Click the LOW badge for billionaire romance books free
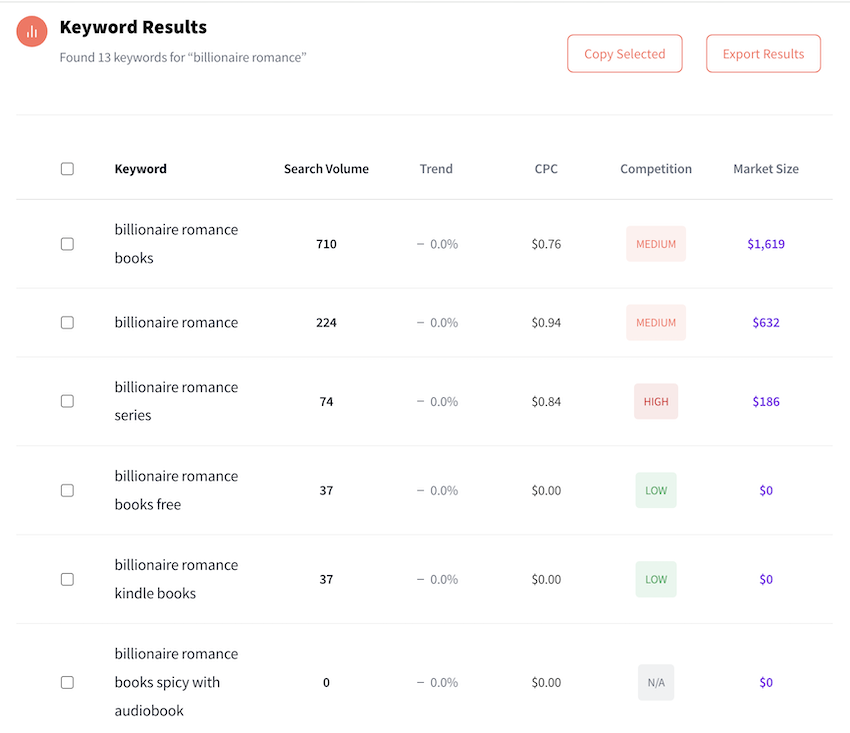850x733 pixels. click(x=656, y=490)
